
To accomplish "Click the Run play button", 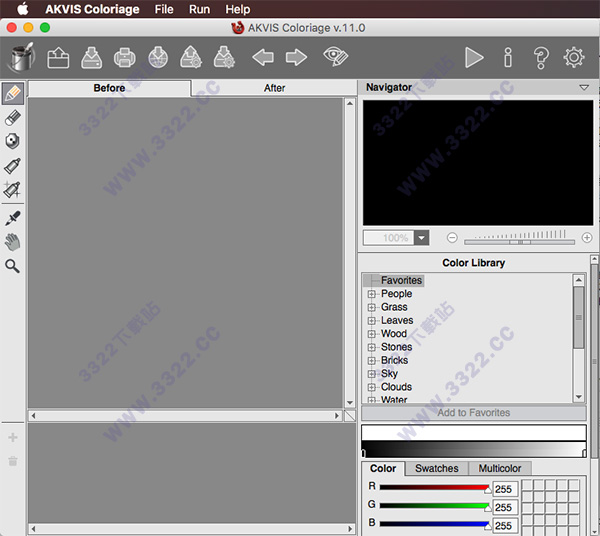I will point(474,58).
